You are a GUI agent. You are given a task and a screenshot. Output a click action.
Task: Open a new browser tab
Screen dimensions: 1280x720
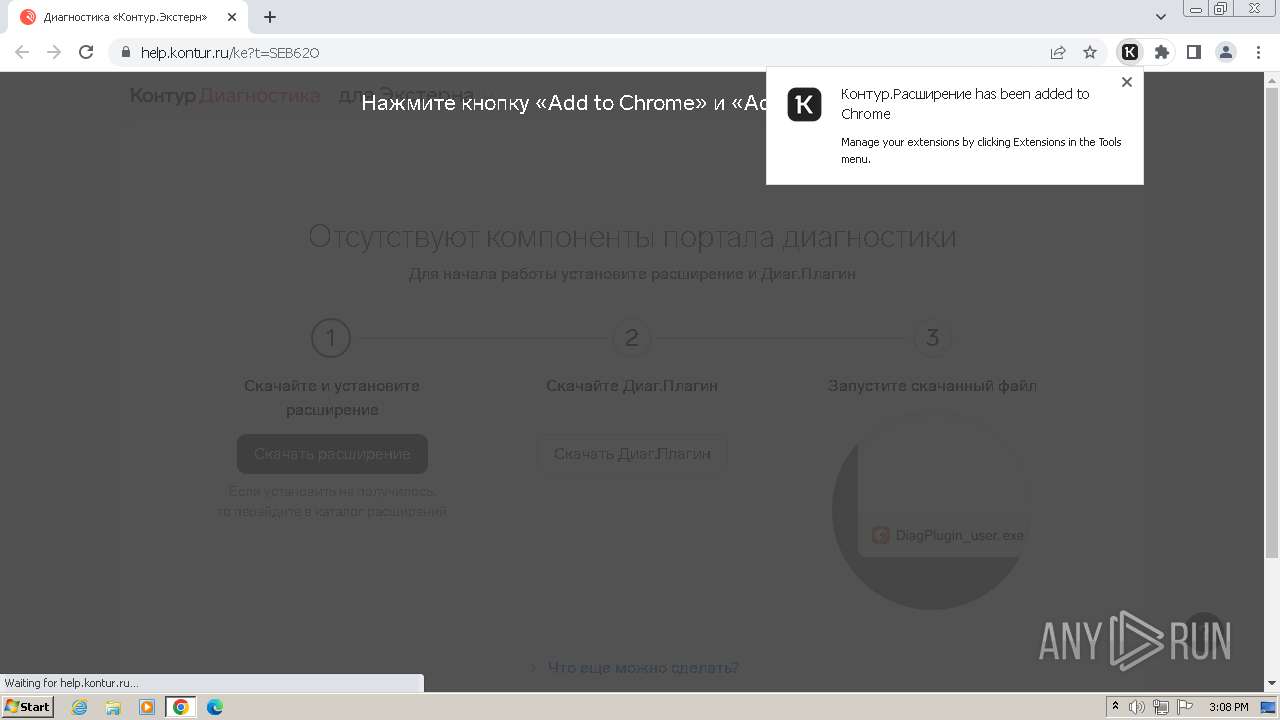[x=270, y=17]
